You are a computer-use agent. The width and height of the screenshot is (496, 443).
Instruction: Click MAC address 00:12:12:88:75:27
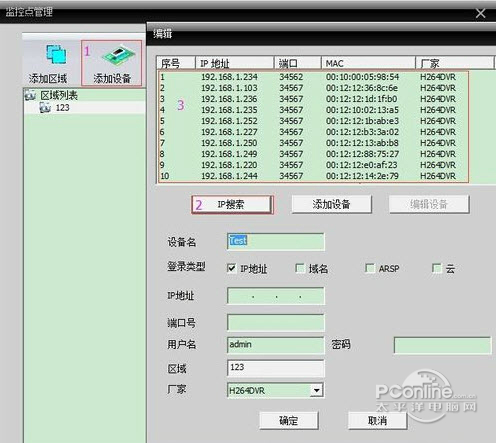pyautogui.click(x=362, y=154)
